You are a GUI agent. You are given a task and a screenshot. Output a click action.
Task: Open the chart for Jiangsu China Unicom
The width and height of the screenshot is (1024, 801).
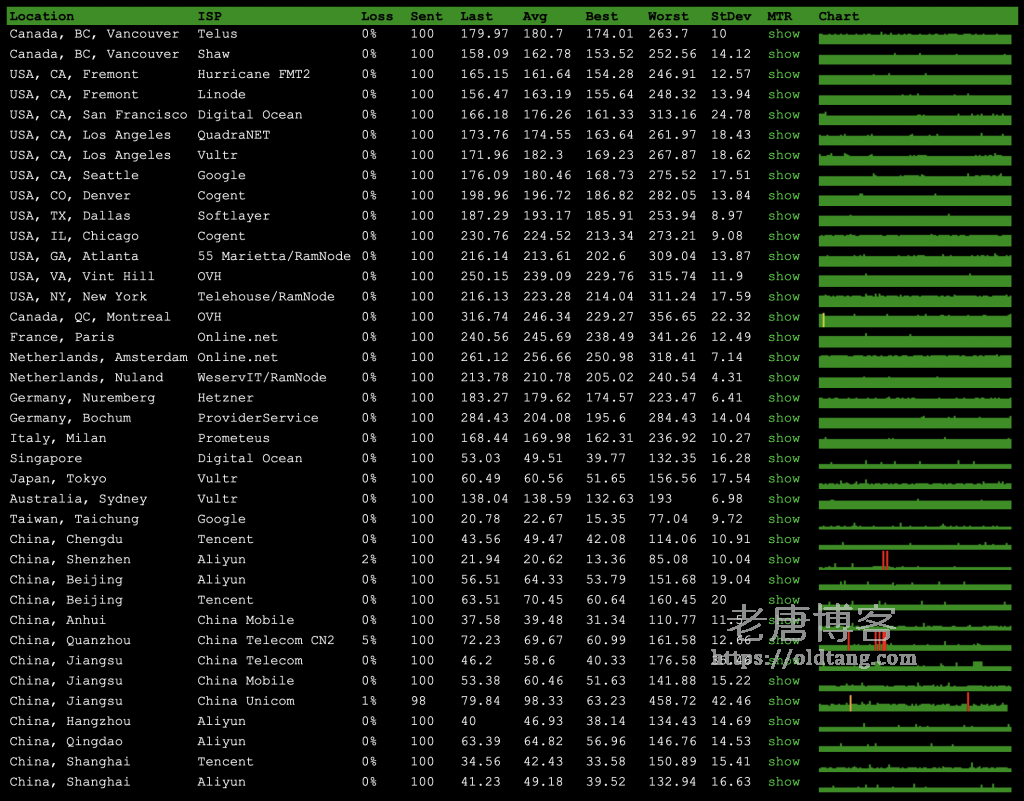coord(914,703)
